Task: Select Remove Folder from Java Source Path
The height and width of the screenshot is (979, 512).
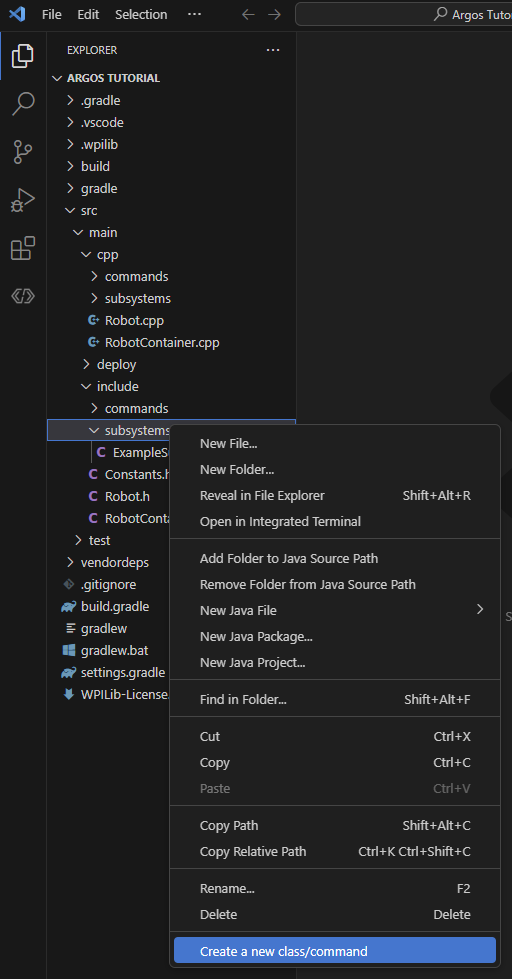Action: (x=335, y=585)
